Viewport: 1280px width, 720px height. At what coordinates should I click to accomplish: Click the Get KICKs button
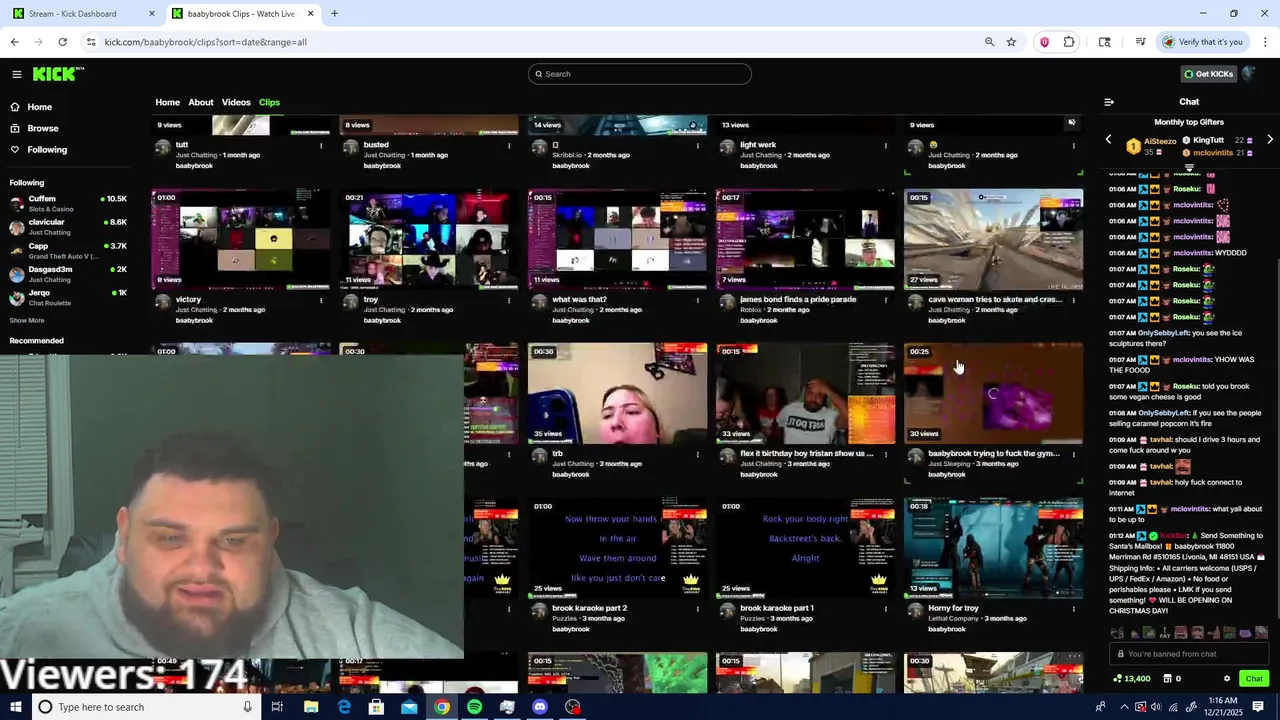point(1208,74)
